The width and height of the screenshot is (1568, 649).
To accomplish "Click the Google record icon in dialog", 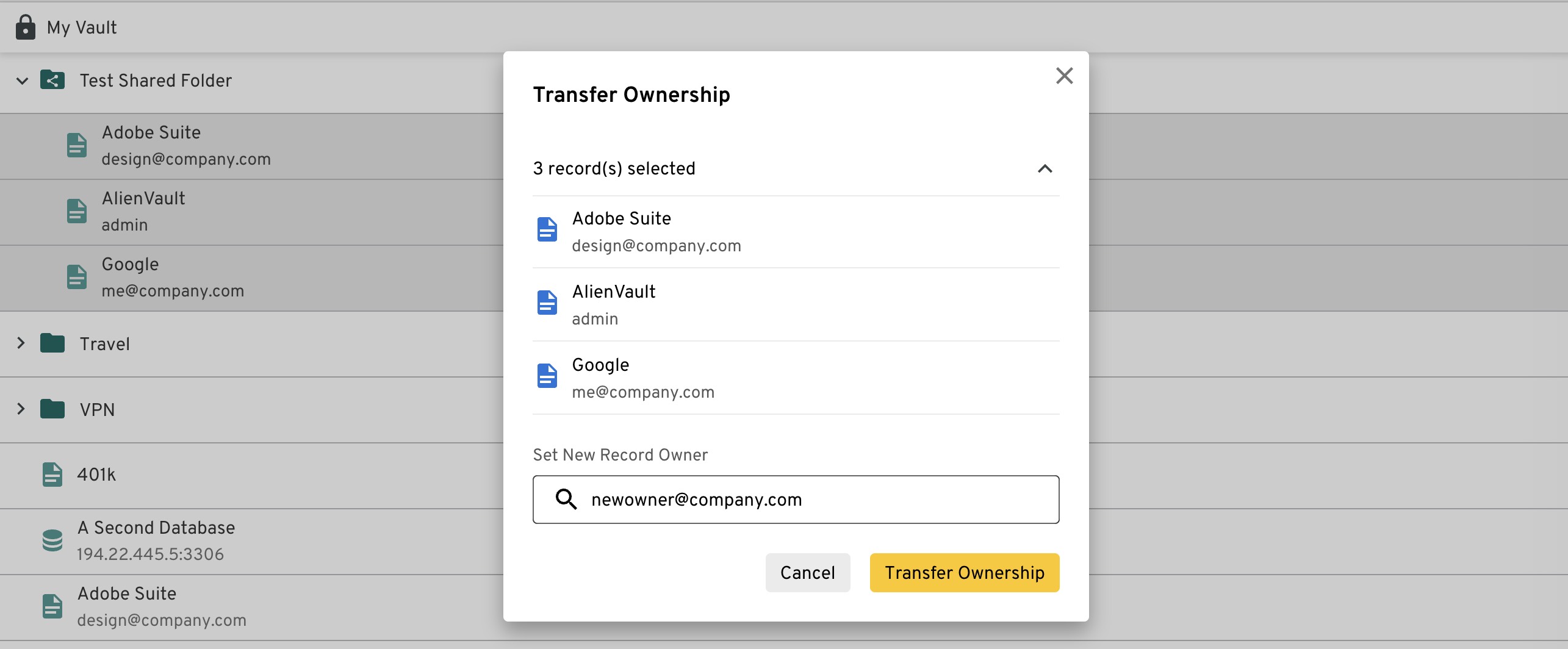I will pyautogui.click(x=547, y=376).
